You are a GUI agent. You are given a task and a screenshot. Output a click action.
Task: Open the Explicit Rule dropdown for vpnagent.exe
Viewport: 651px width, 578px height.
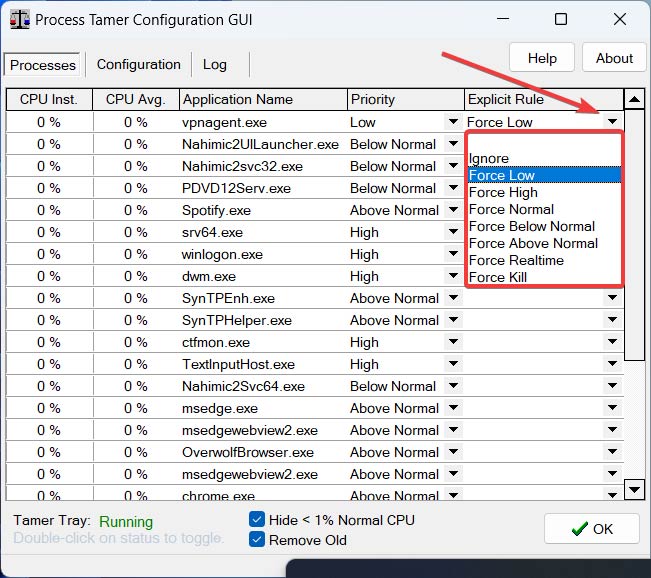click(612, 122)
